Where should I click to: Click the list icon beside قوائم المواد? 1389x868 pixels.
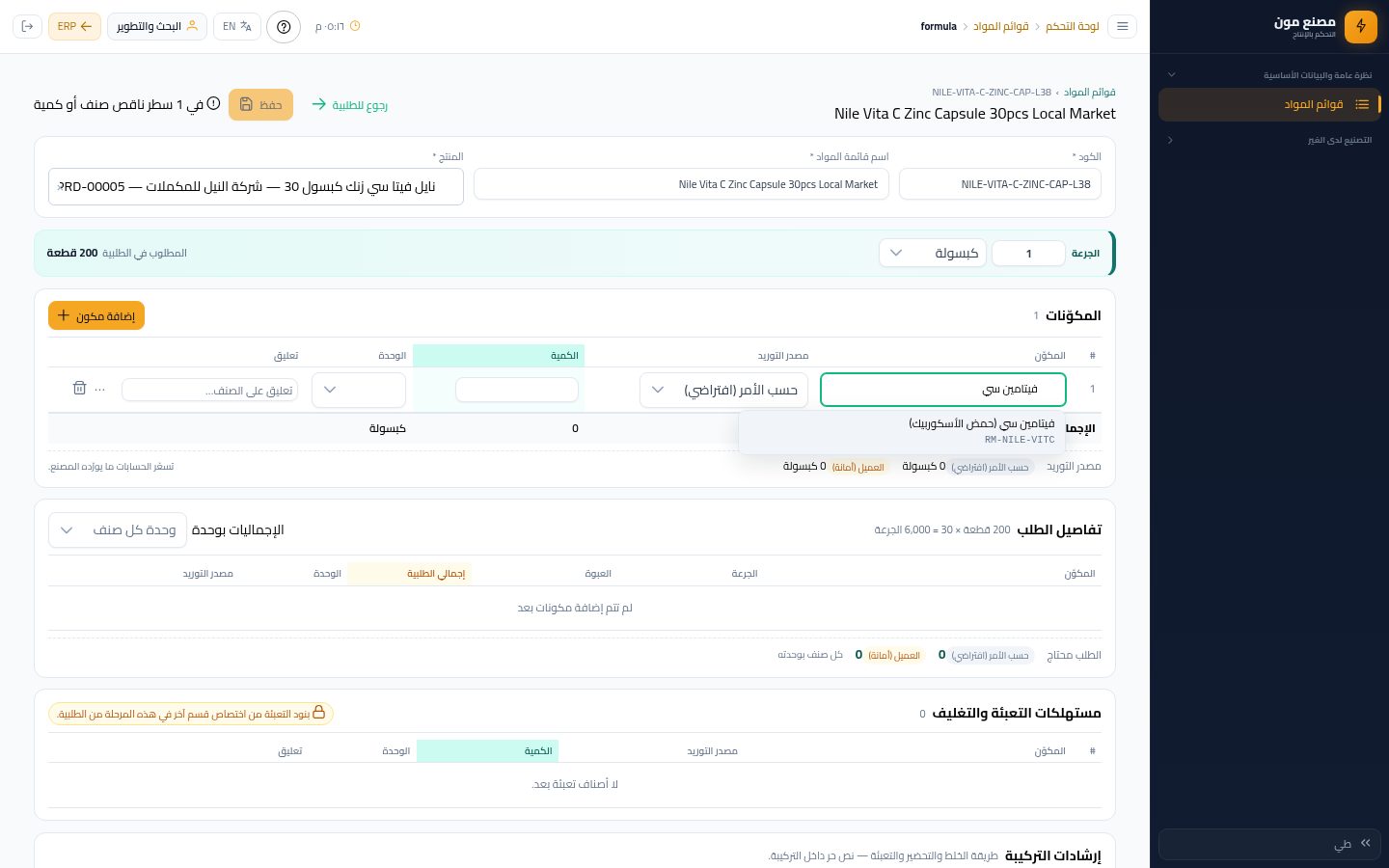[1362, 104]
